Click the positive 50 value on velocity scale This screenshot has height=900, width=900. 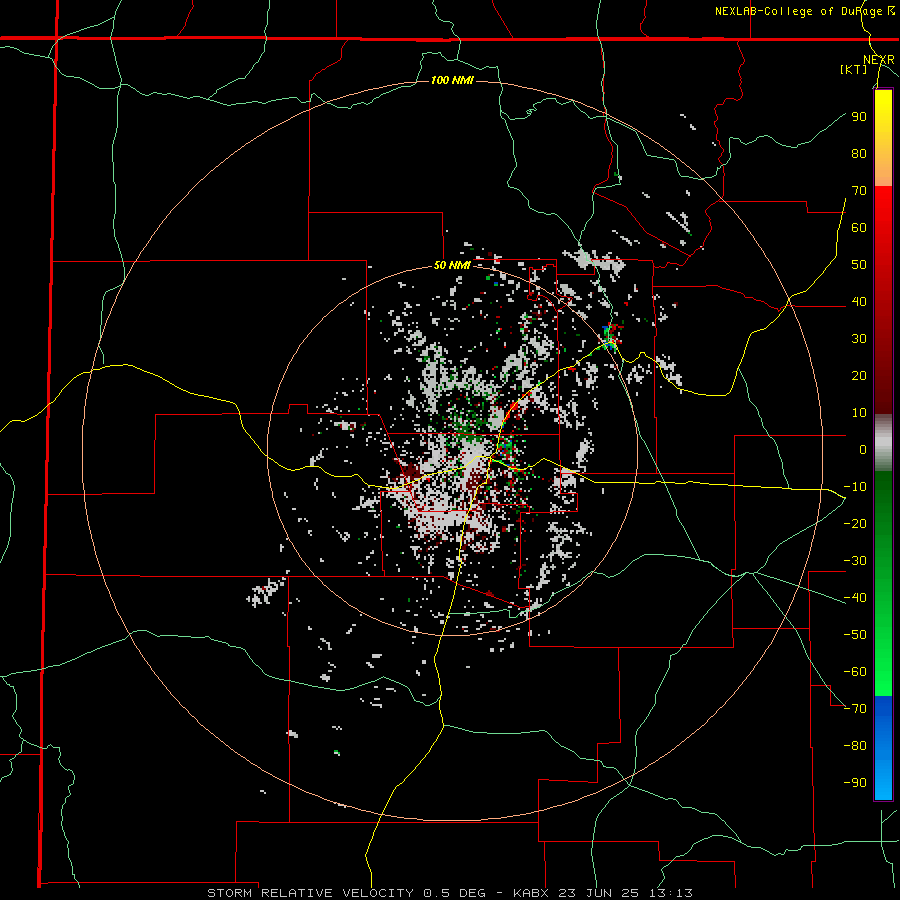point(859,265)
